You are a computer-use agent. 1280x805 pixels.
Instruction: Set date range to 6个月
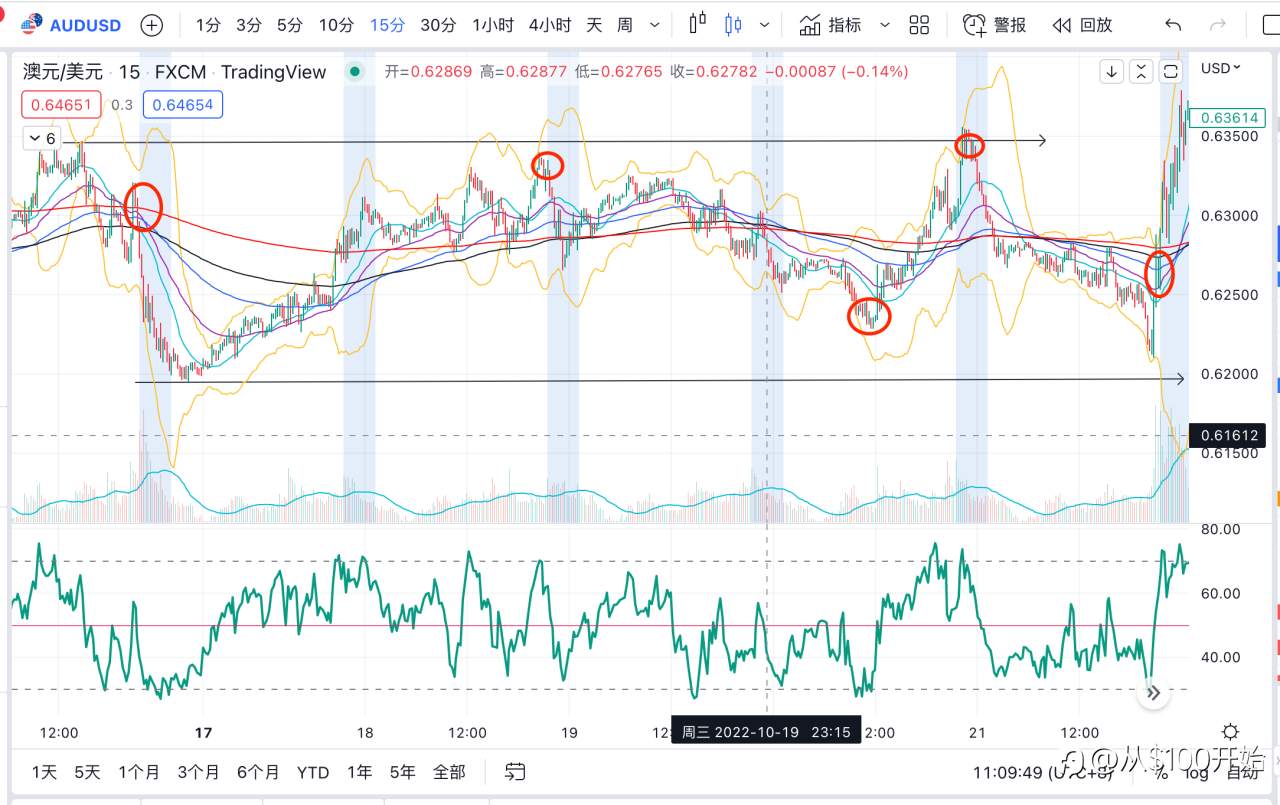(x=258, y=772)
